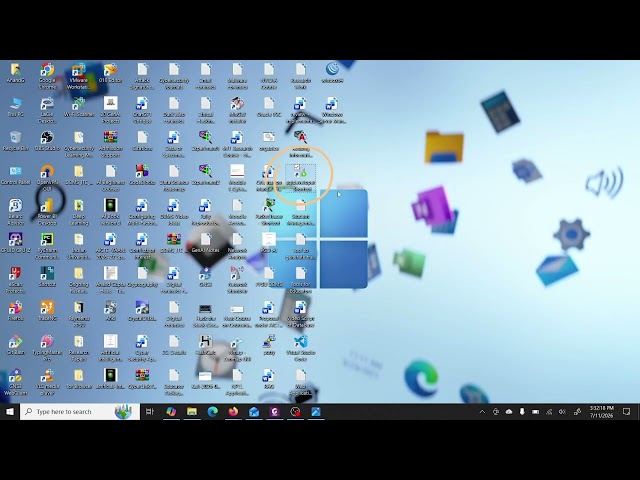Select the HashCalc desktop shortcut
This screenshot has width=640, height=480.
point(205,344)
